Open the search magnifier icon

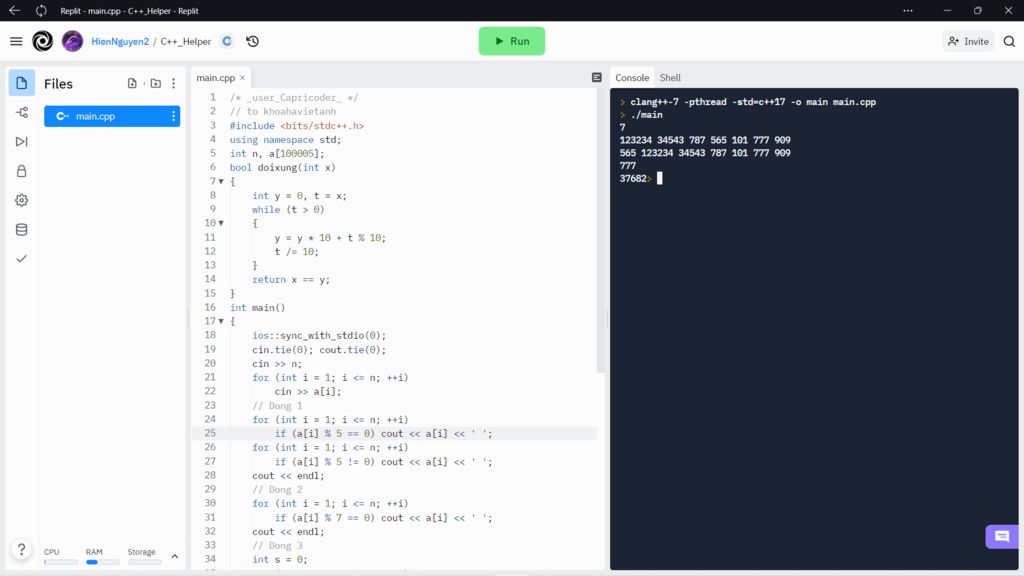1009,41
